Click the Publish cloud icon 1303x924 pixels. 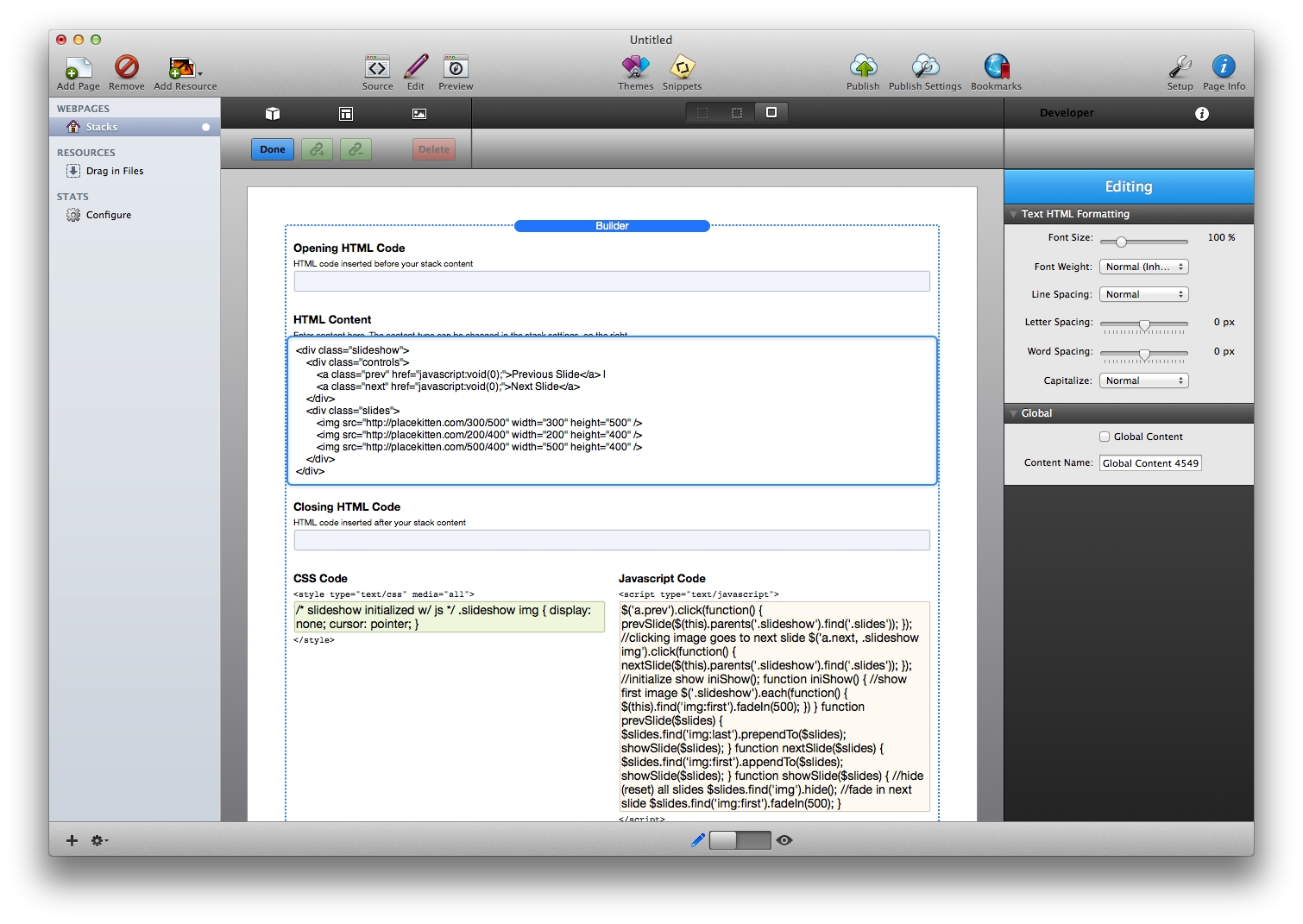tap(863, 68)
